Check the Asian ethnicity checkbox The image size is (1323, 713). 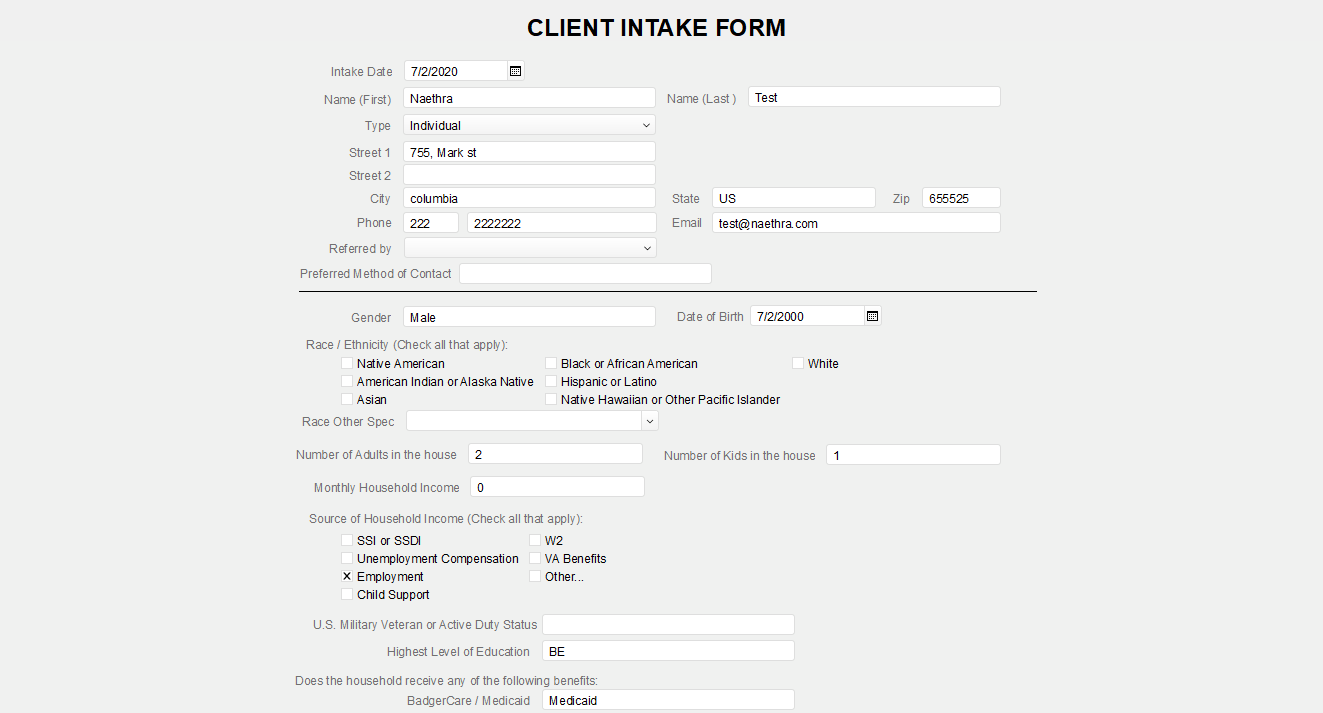click(x=347, y=399)
